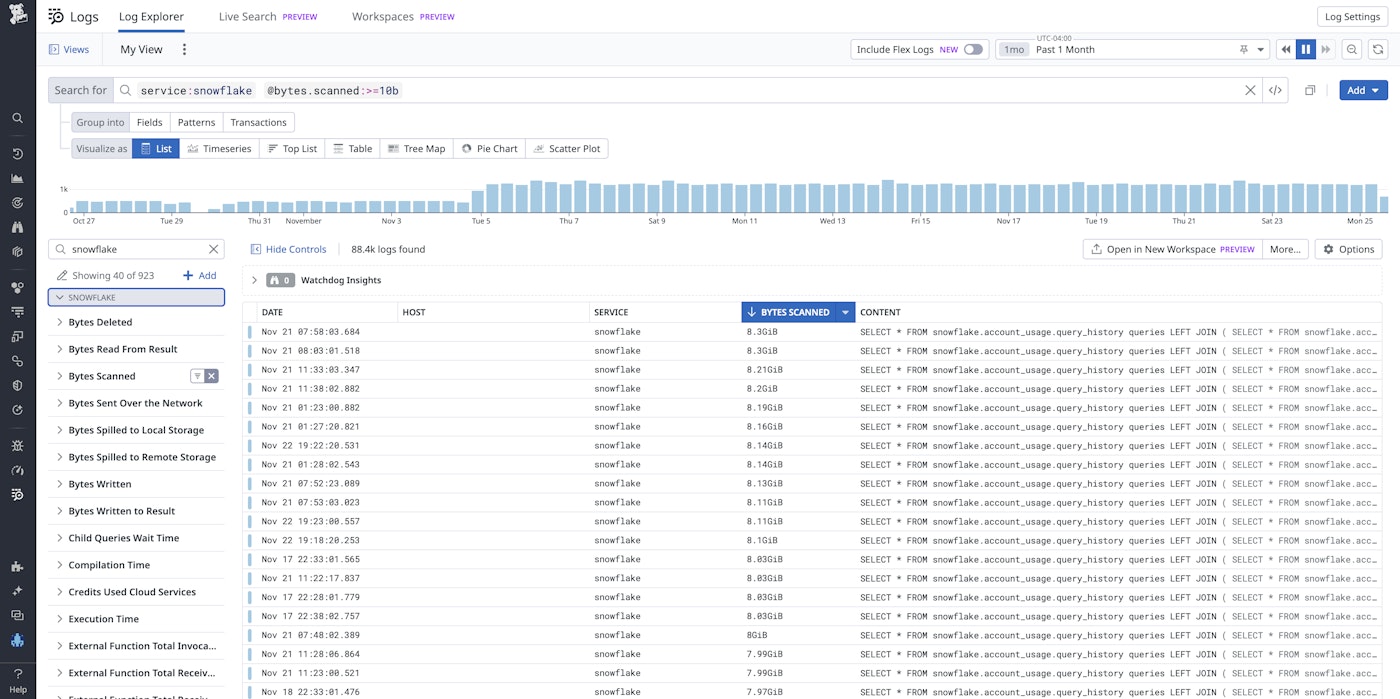The image size is (1400, 699).
Task: Select the Timeseries visualization
Action: pos(219,148)
